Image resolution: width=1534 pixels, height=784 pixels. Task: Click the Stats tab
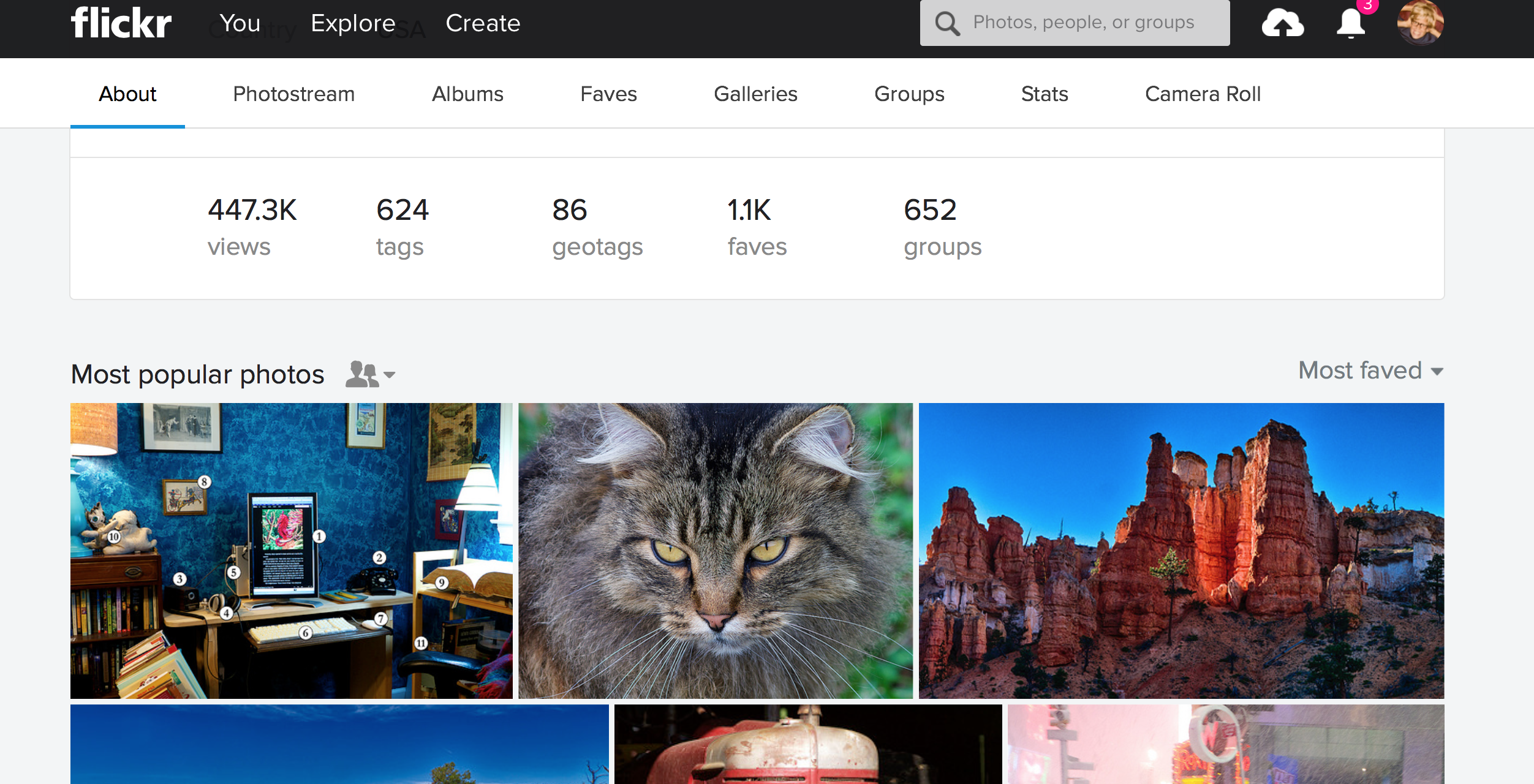1045,94
